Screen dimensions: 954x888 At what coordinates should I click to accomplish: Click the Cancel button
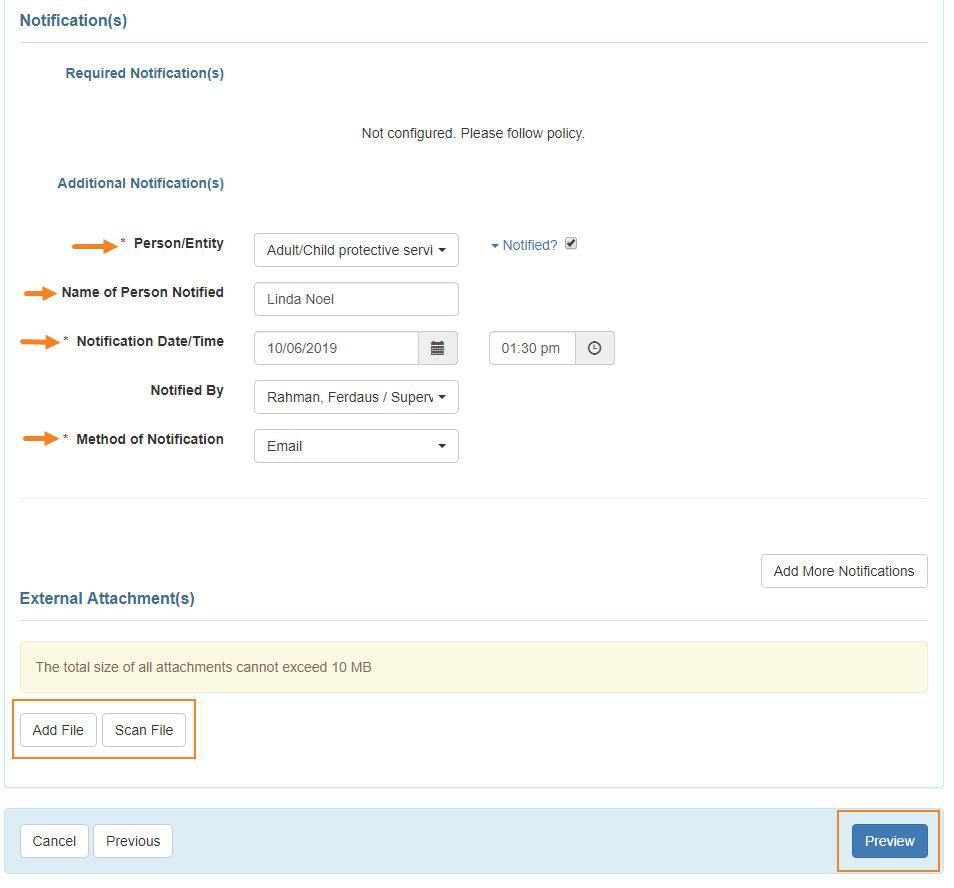coord(54,841)
